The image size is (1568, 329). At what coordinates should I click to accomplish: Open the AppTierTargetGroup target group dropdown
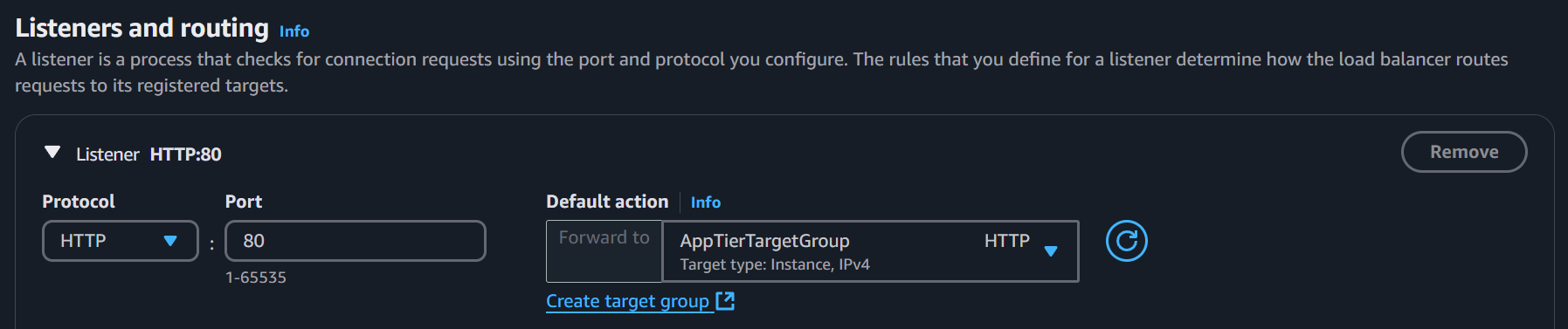tap(870, 251)
